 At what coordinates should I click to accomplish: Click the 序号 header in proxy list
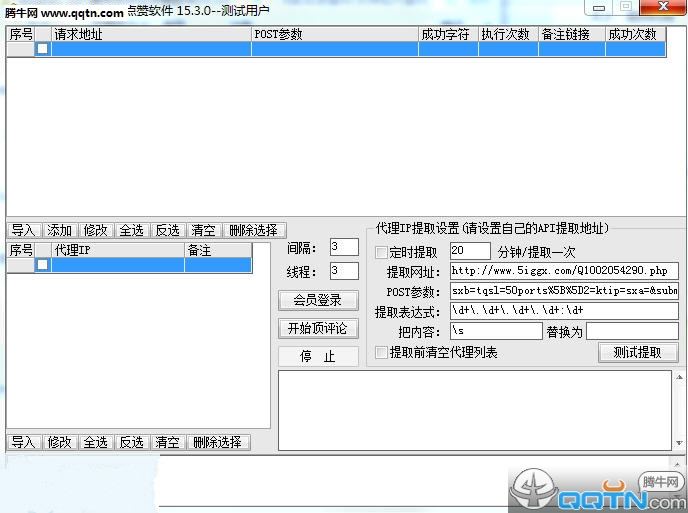pos(21,250)
